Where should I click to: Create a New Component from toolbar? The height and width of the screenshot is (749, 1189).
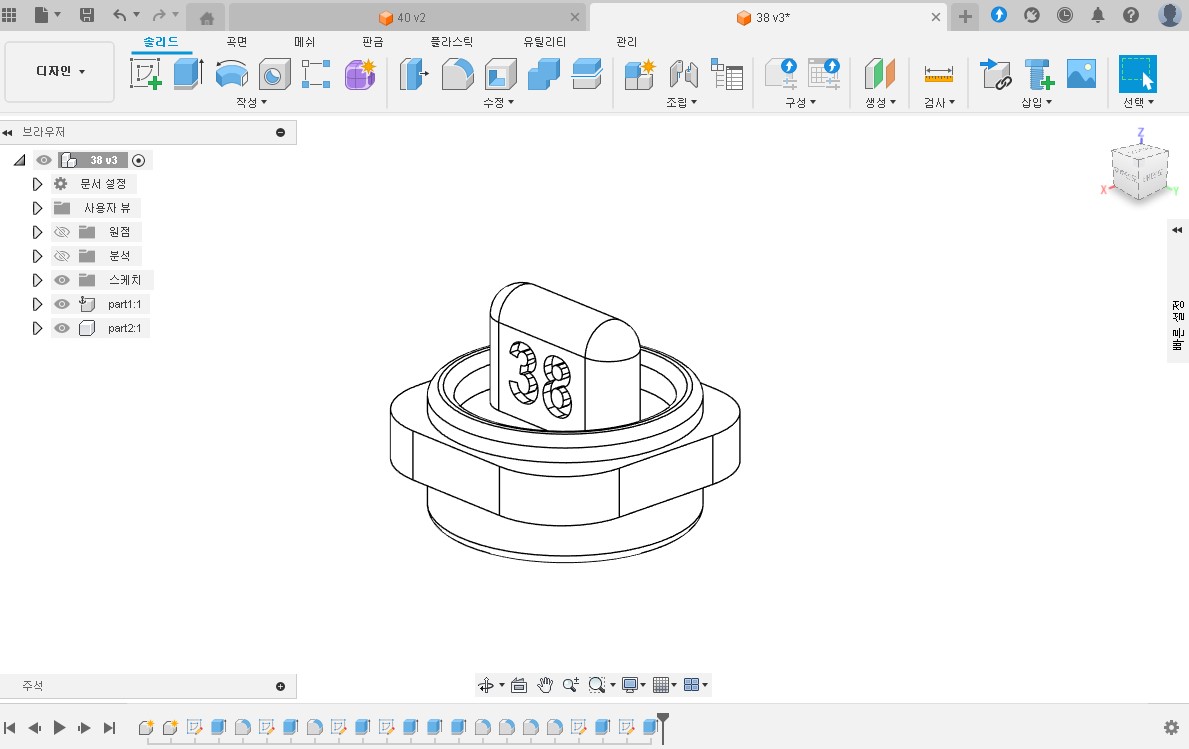pyautogui.click(x=639, y=74)
